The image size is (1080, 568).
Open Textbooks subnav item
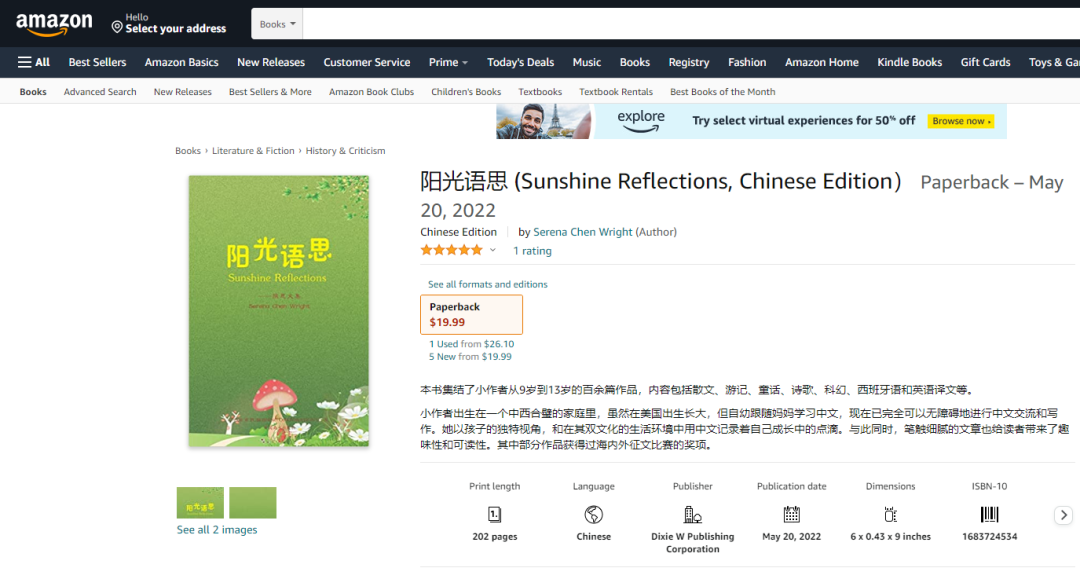click(x=540, y=92)
